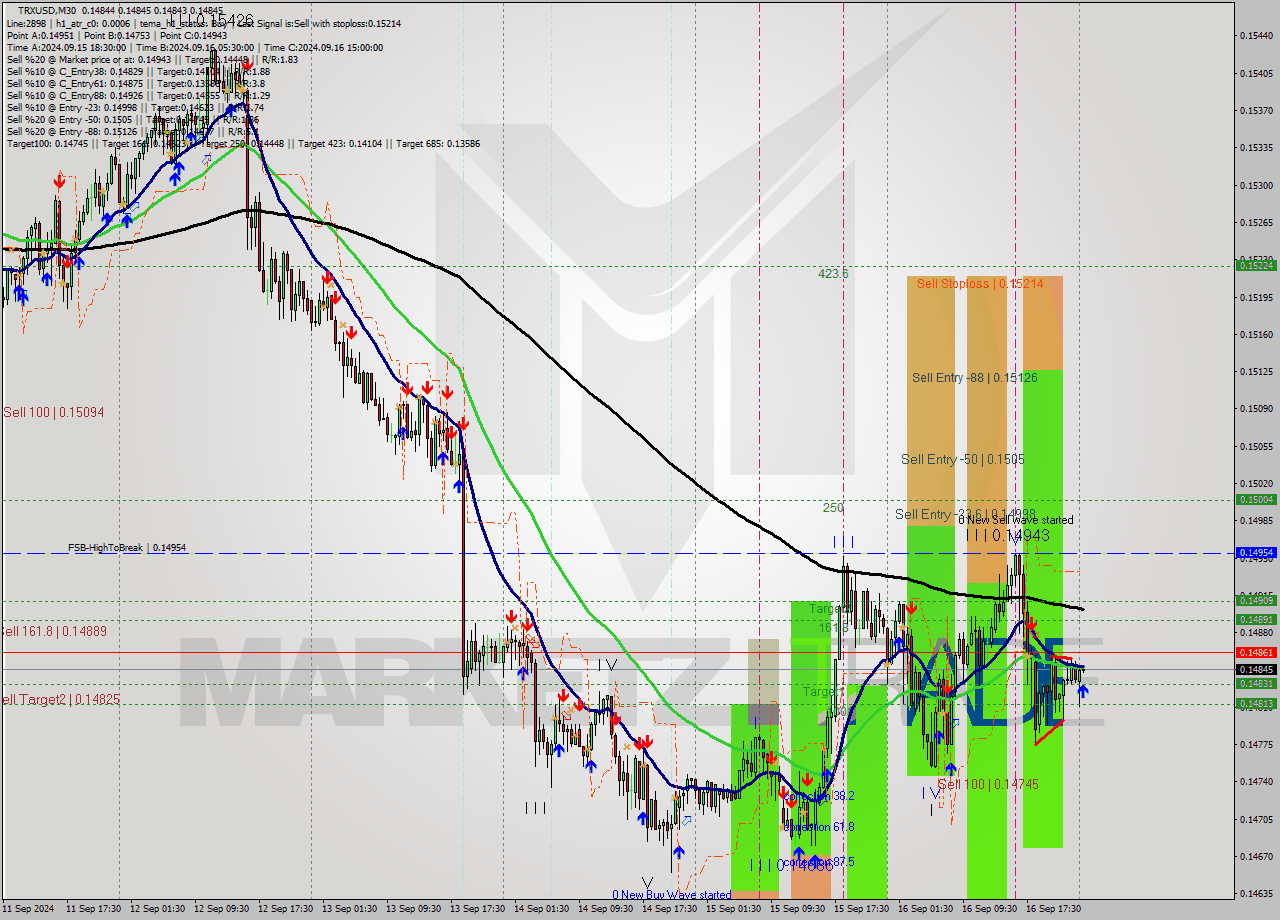Click the 'Sell 100 | 0.15094' label
This screenshot has width=1280, height=920.
pos(54,412)
